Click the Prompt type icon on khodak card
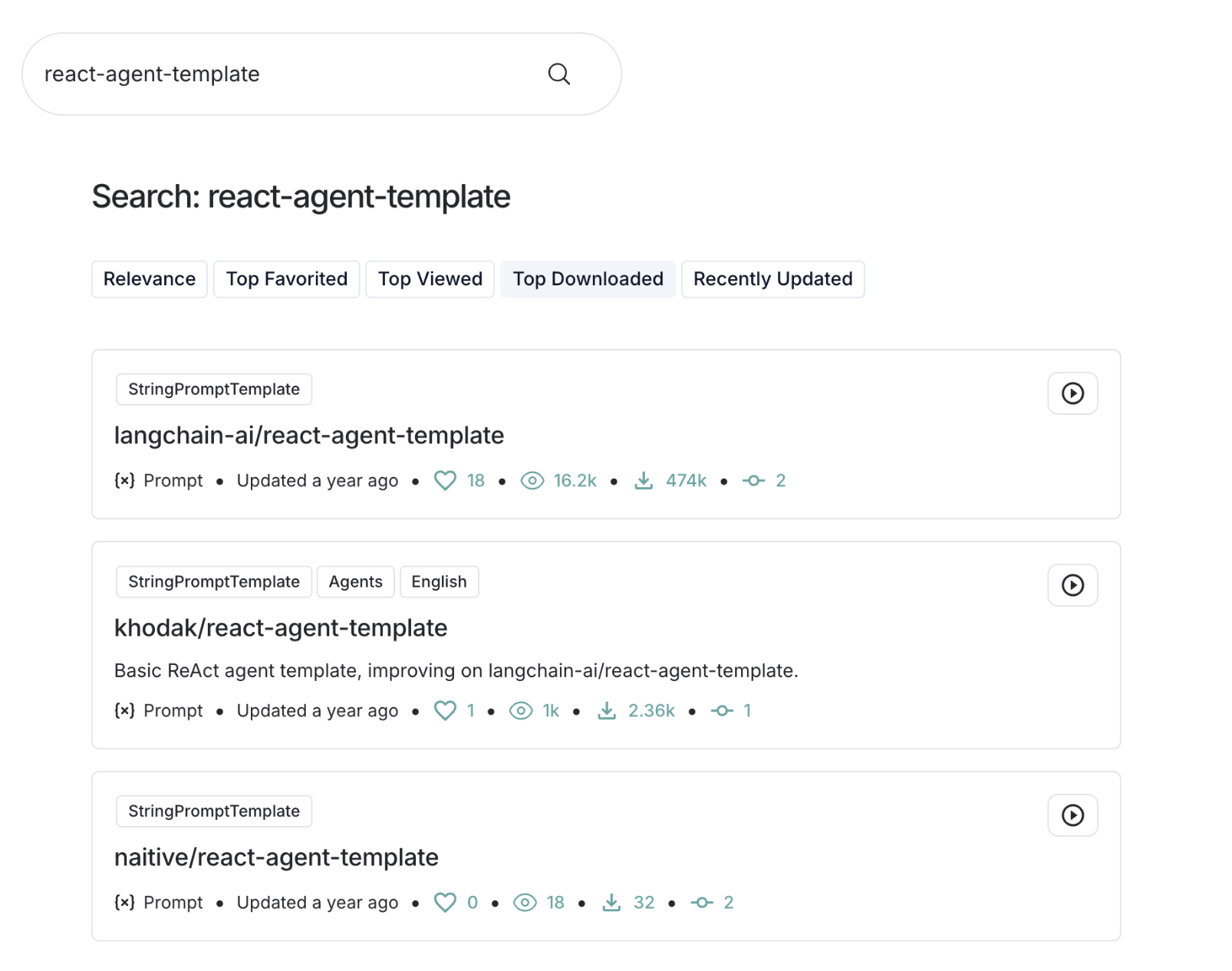The height and width of the screenshot is (971, 1232). pos(124,711)
